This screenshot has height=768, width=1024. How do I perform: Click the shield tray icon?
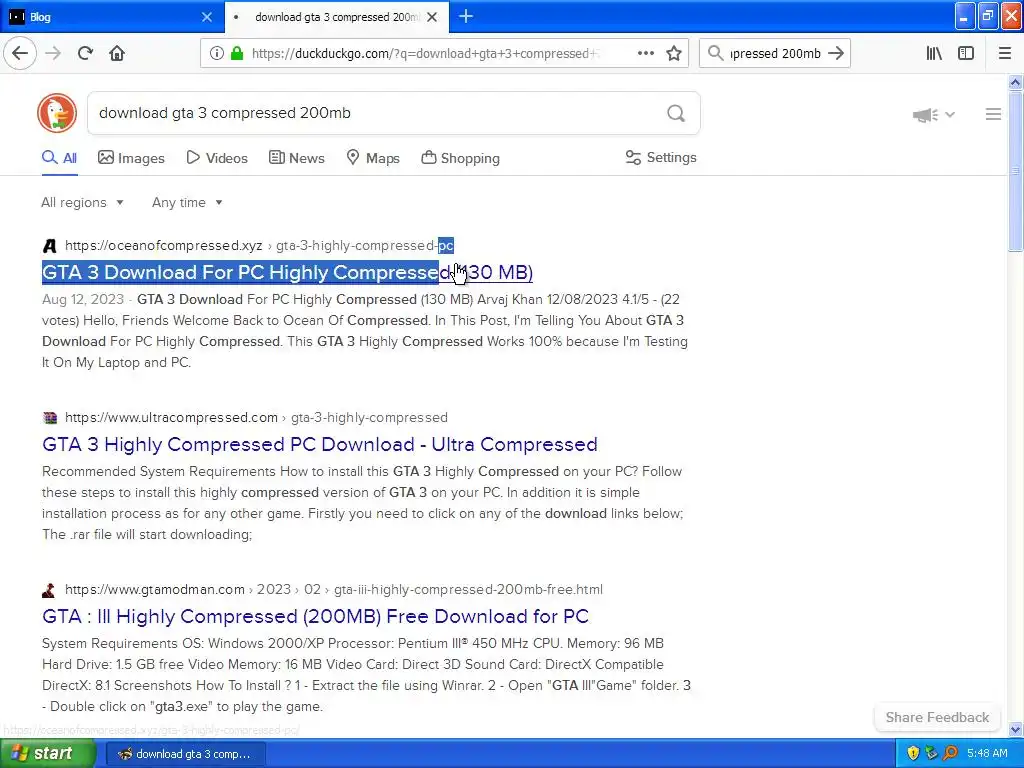click(912, 753)
